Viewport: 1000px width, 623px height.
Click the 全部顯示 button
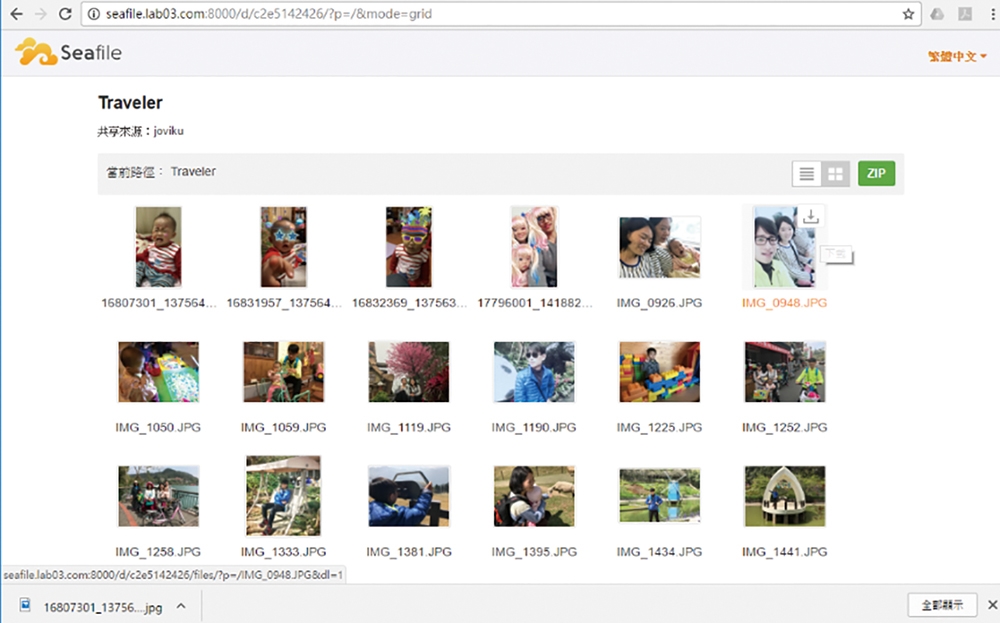pos(943,605)
